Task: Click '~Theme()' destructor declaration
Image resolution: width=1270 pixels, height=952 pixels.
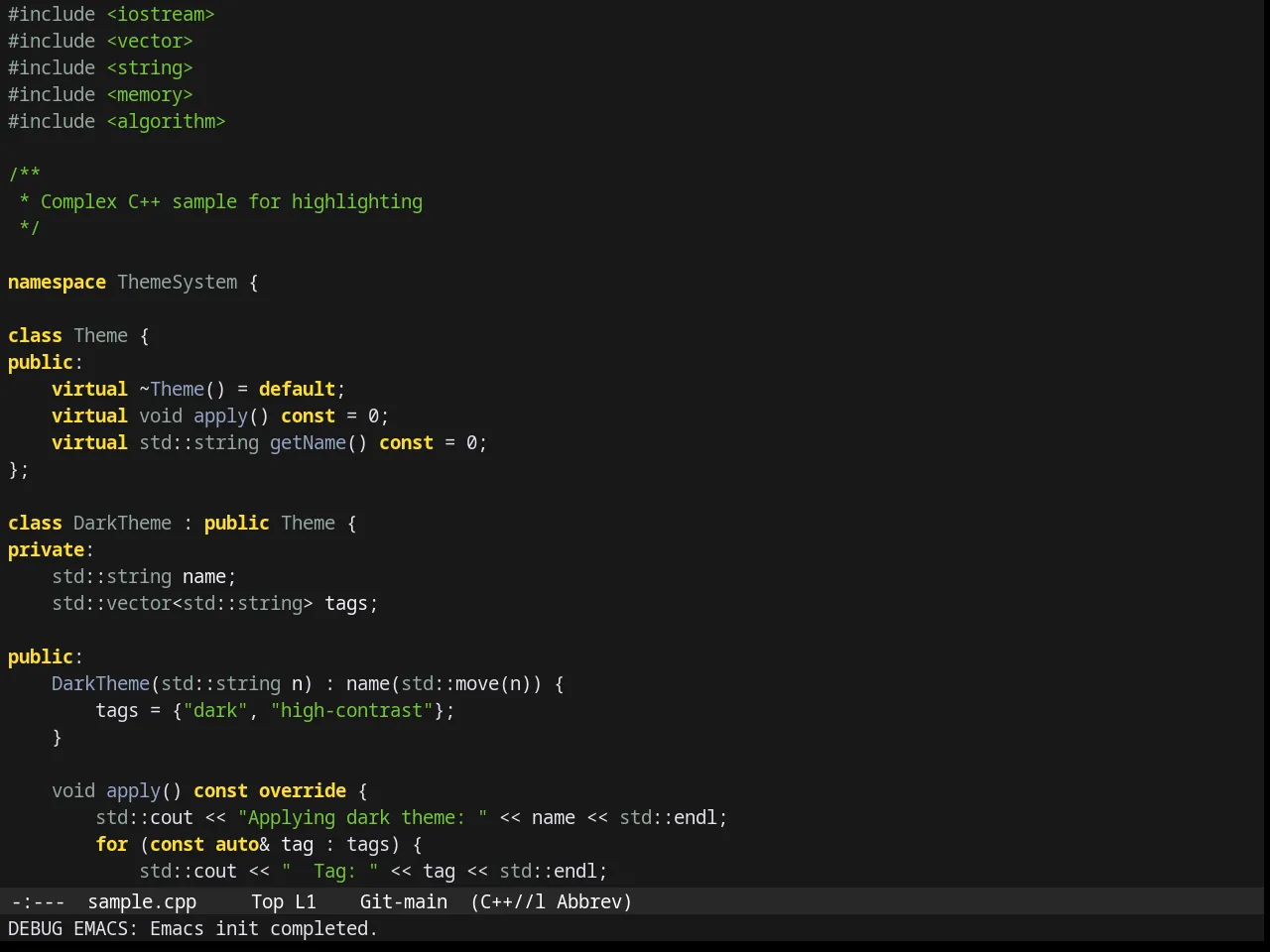Action: [x=183, y=389]
